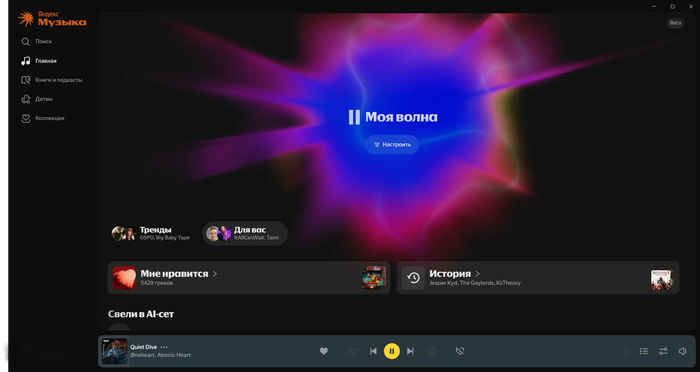
Task: Skip to previous track
Action: click(373, 351)
